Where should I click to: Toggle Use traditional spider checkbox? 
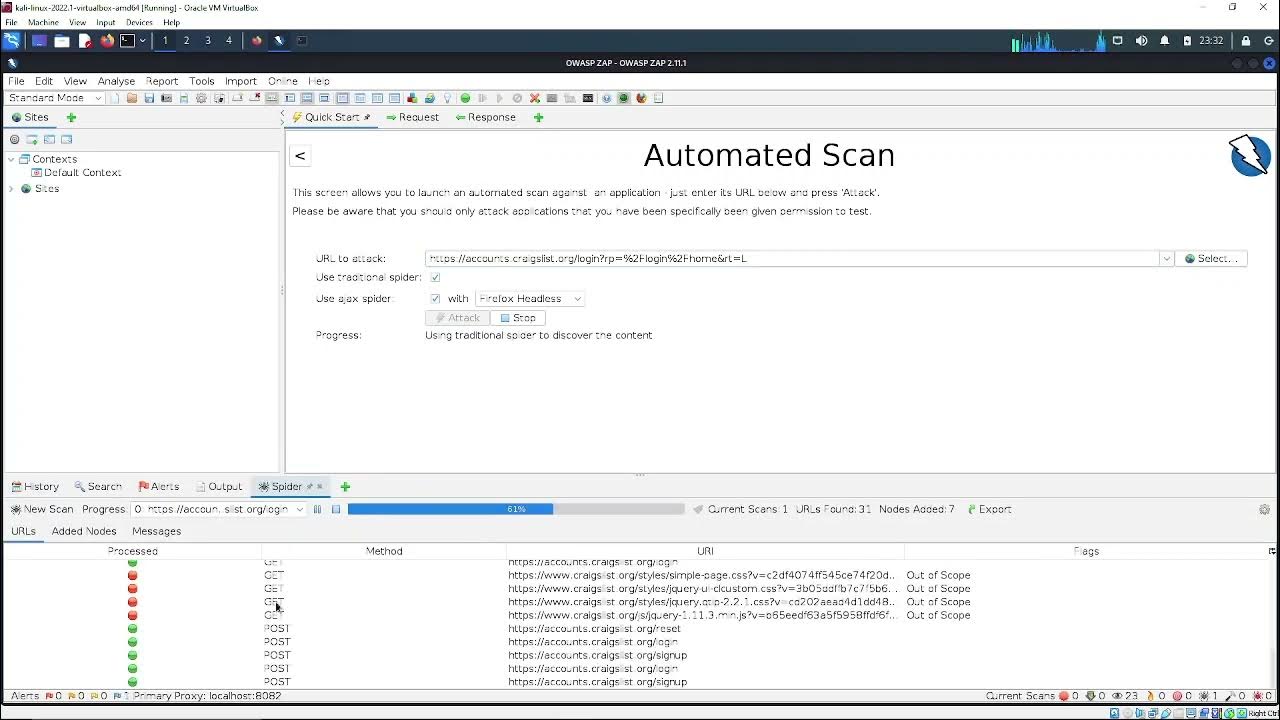point(435,277)
